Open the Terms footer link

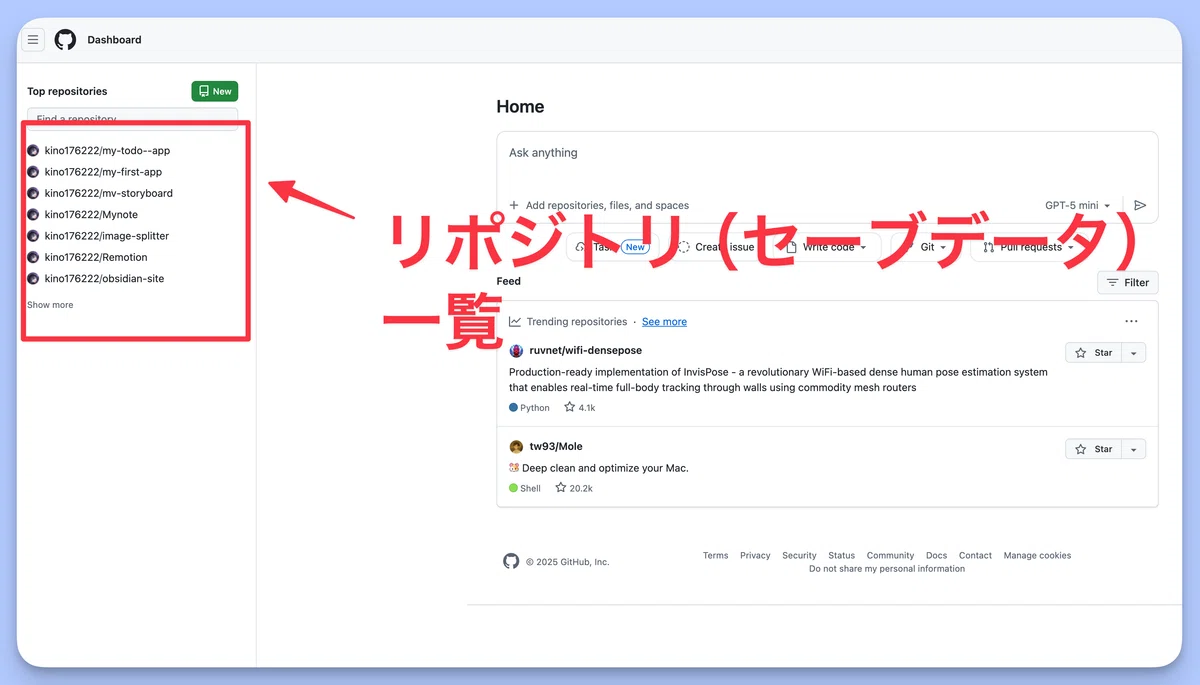(x=715, y=556)
